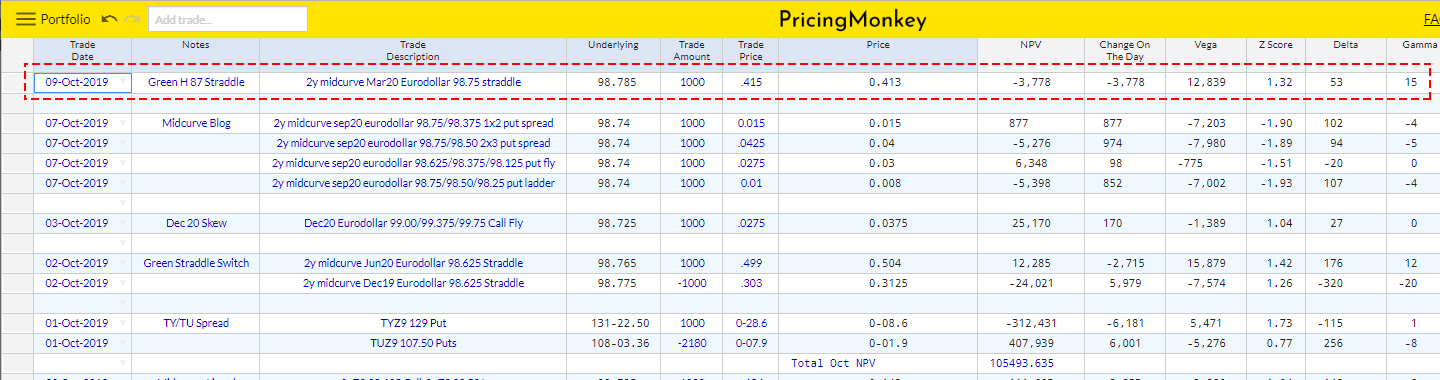Click the 407,939 NPV cell

click(1030, 343)
